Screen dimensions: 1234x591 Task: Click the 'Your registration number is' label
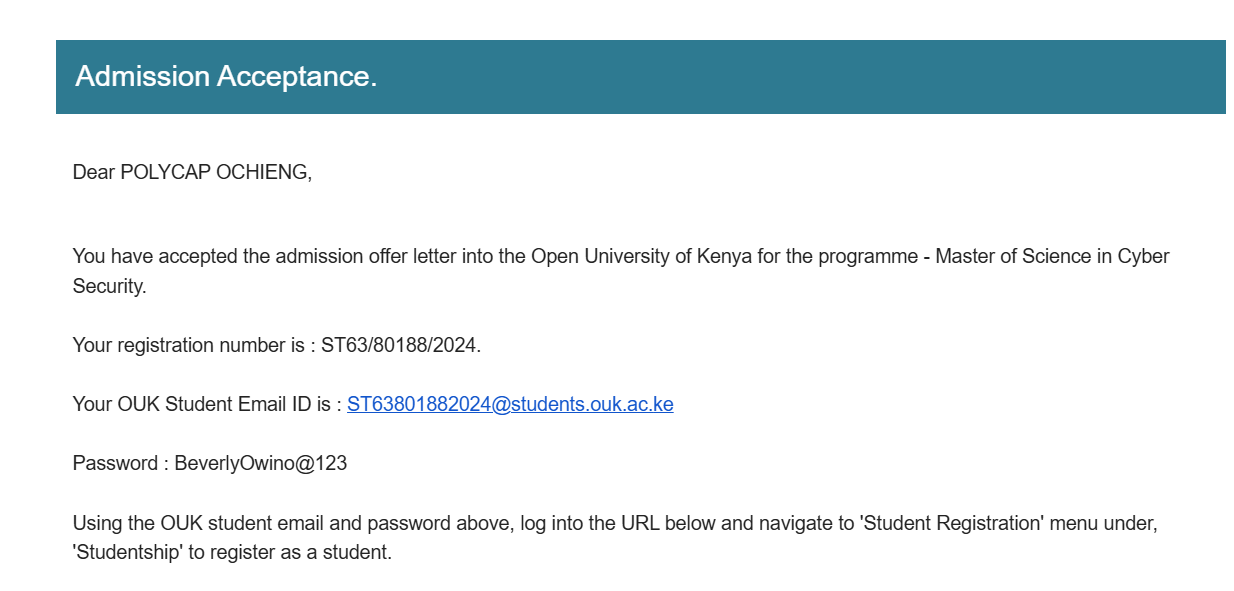187,346
